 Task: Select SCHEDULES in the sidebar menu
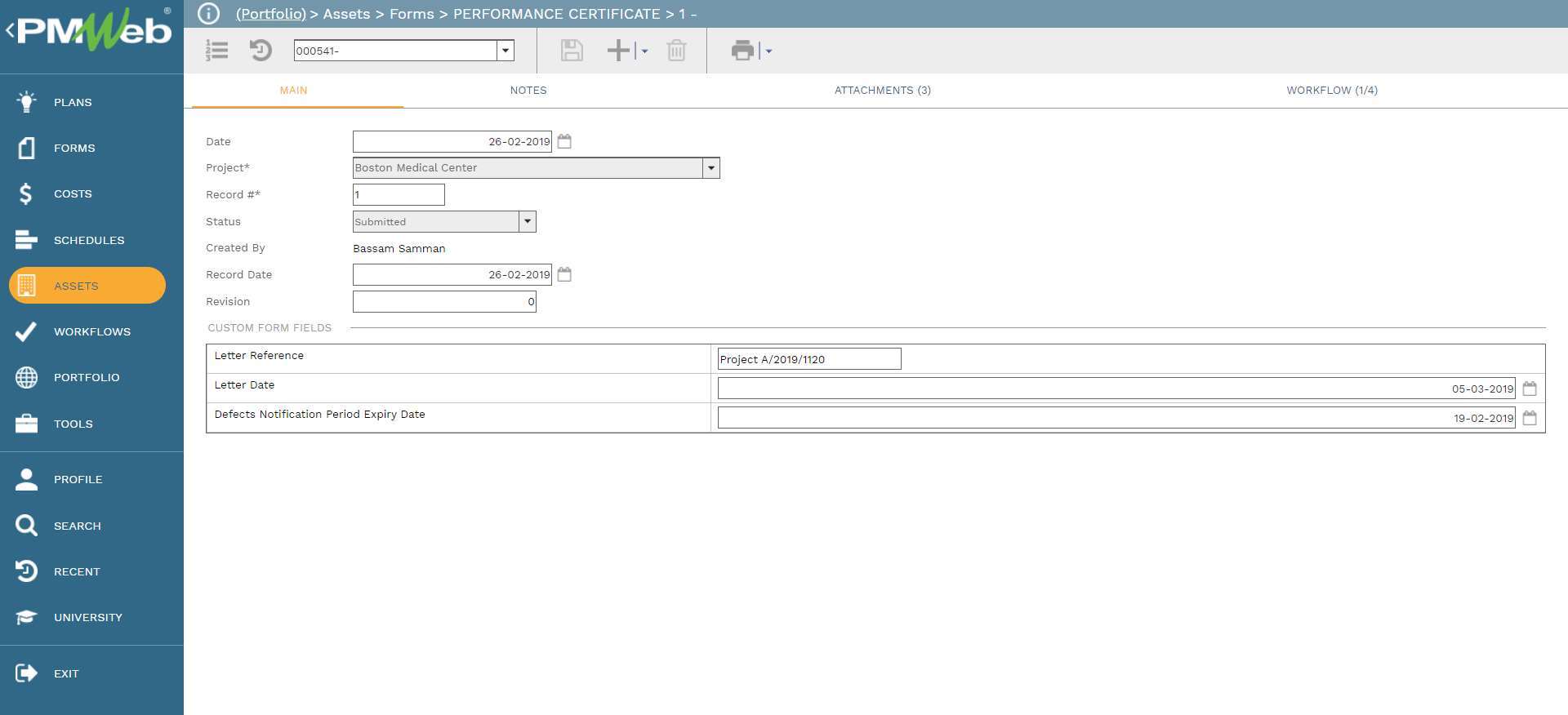point(89,241)
